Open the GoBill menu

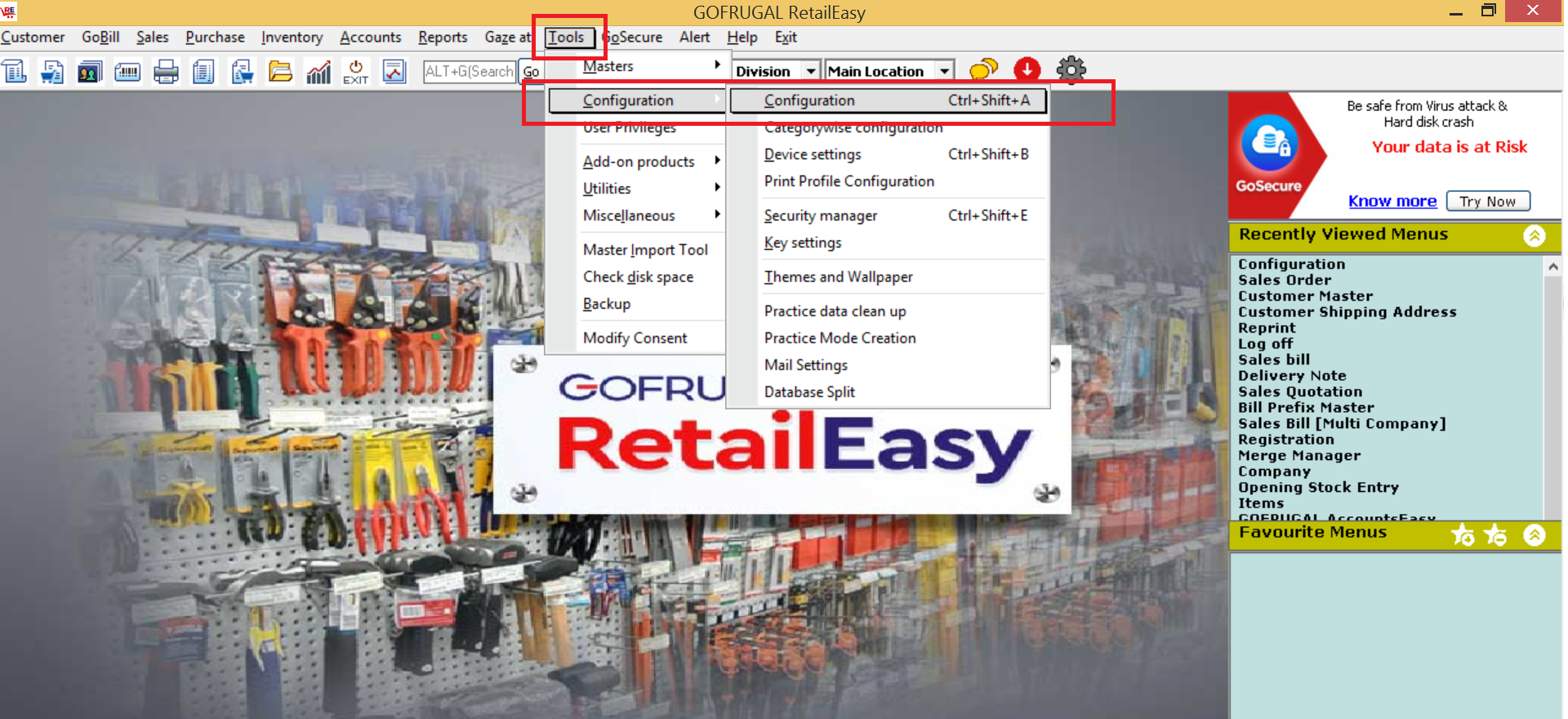pyautogui.click(x=100, y=37)
